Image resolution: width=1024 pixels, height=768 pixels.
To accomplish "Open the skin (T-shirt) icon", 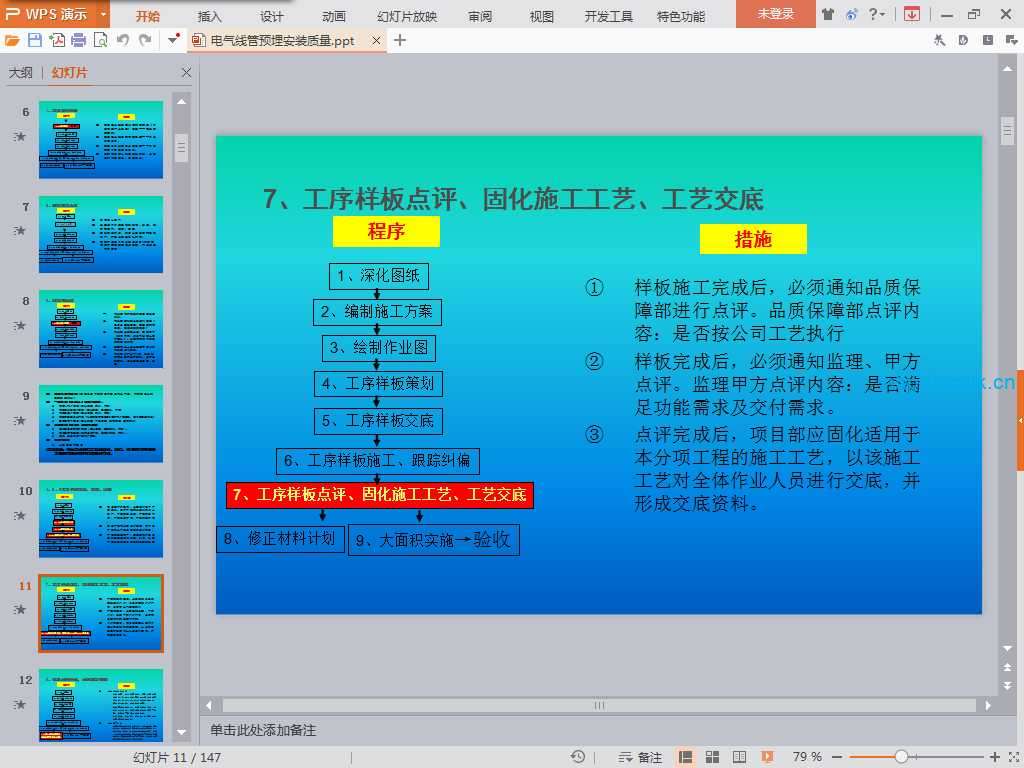I will [828, 14].
